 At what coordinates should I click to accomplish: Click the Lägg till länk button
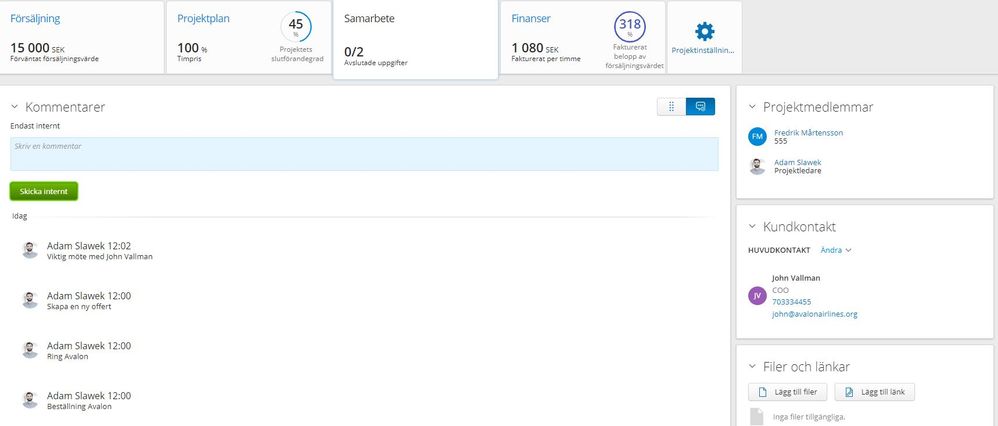tap(875, 392)
